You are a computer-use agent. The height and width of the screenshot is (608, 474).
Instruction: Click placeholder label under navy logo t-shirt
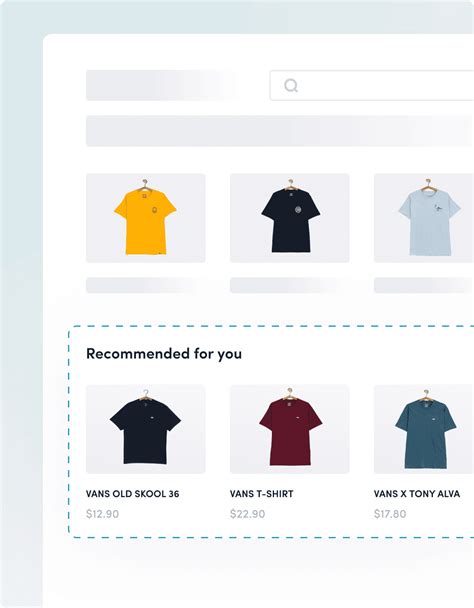[287, 285]
